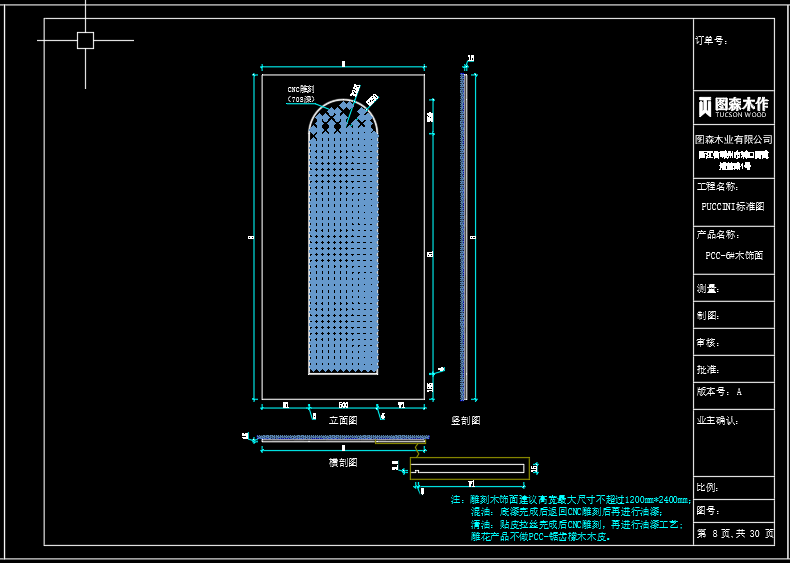Click the 竖剖图 view label
Image resolution: width=790 pixels, height=563 pixels.
pyautogui.click(x=465, y=421)
